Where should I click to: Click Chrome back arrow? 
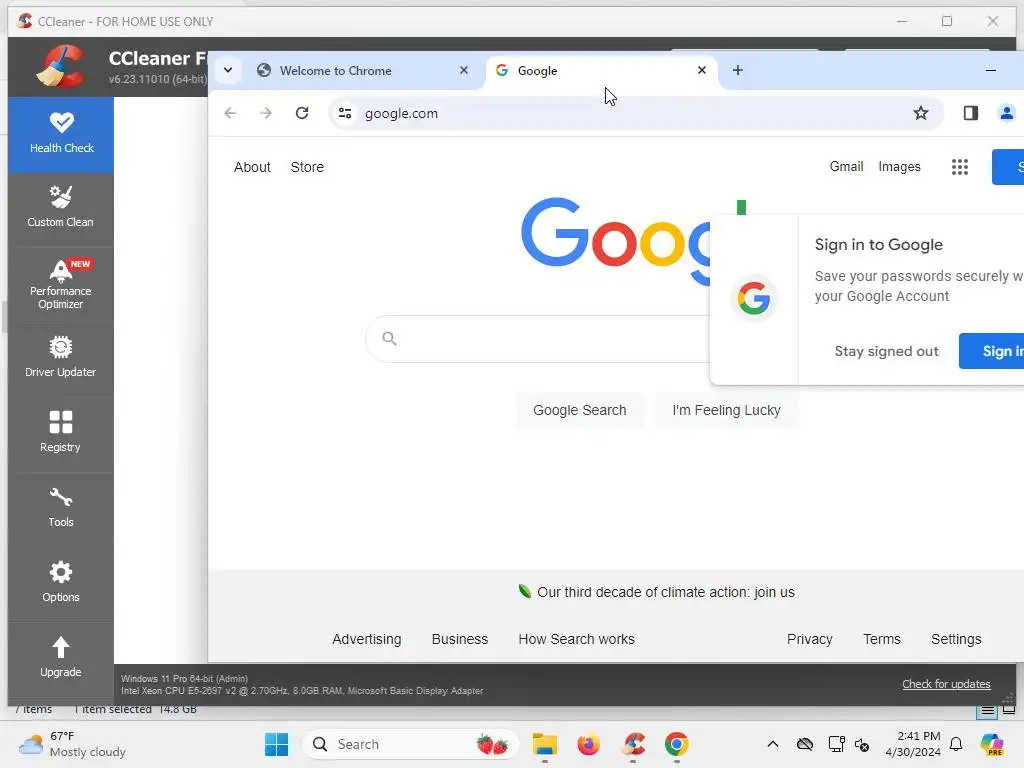pos(230,113)
